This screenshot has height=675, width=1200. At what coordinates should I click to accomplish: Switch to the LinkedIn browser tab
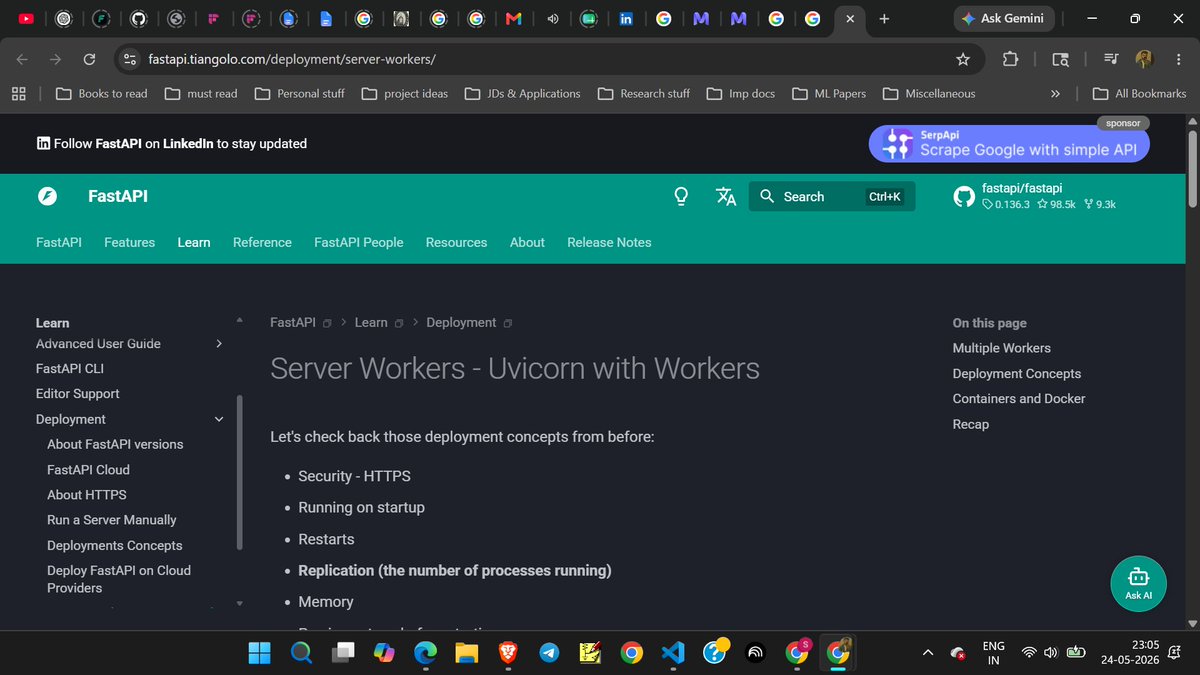[626, 19]
